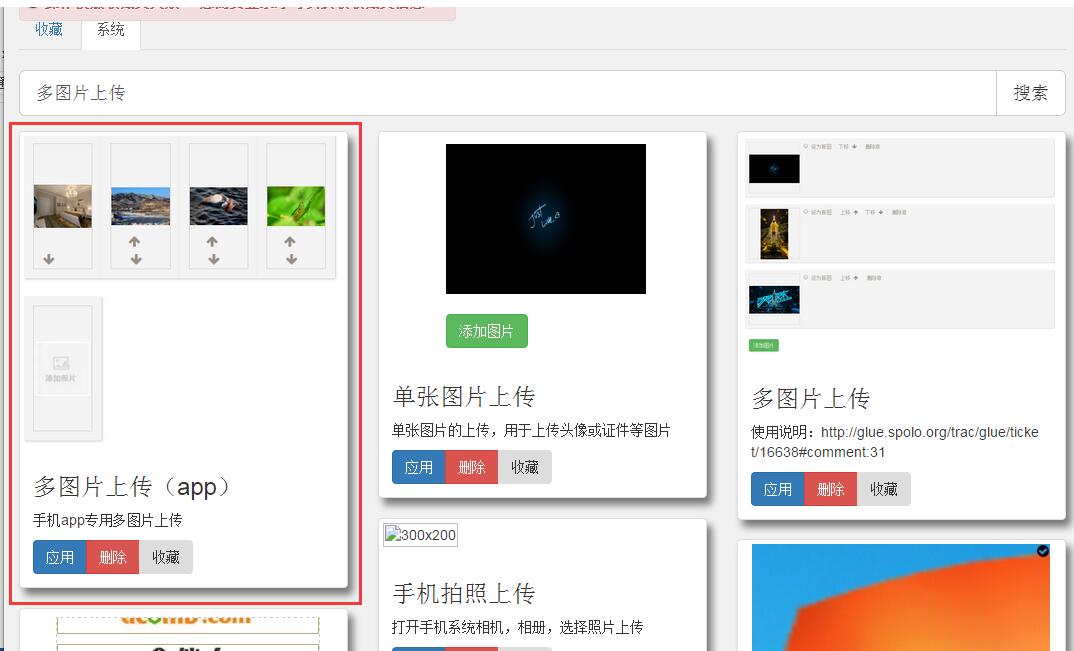Click down arrow under bird-on-water photo
Screen dimensions: 1074x651
[214, 259]
